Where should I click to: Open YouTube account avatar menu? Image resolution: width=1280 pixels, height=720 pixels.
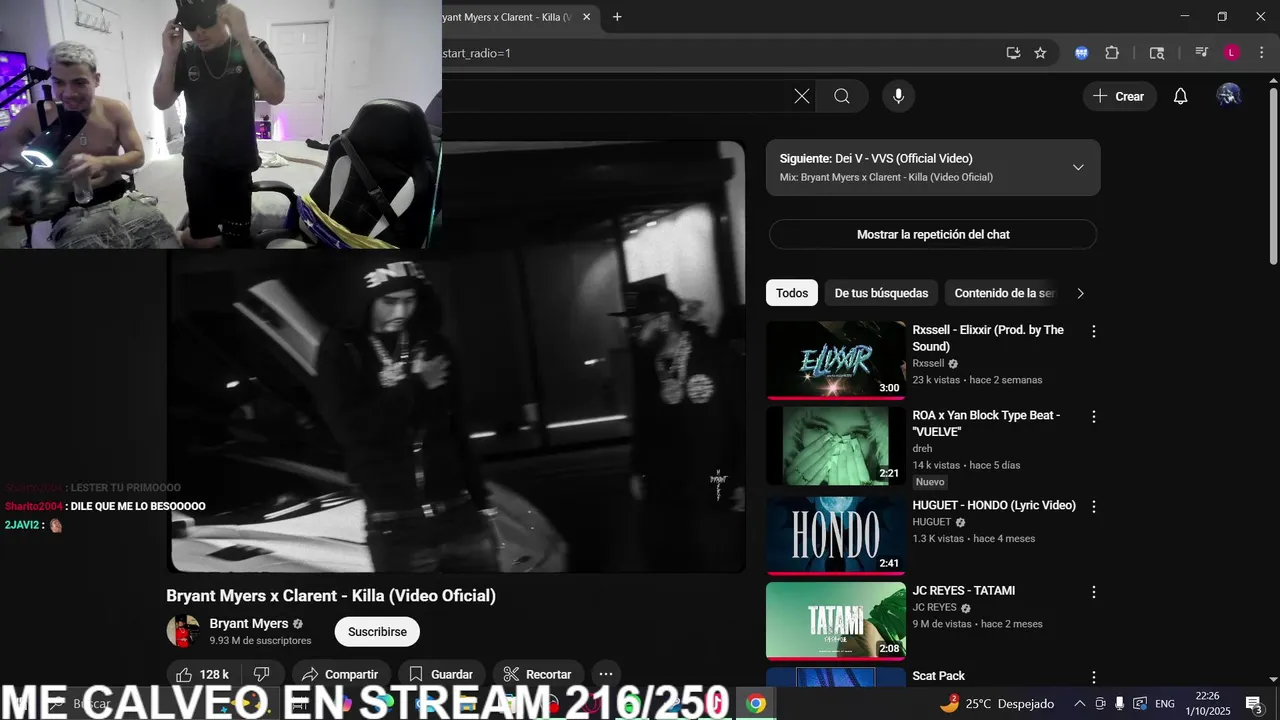click(1228, 95)
